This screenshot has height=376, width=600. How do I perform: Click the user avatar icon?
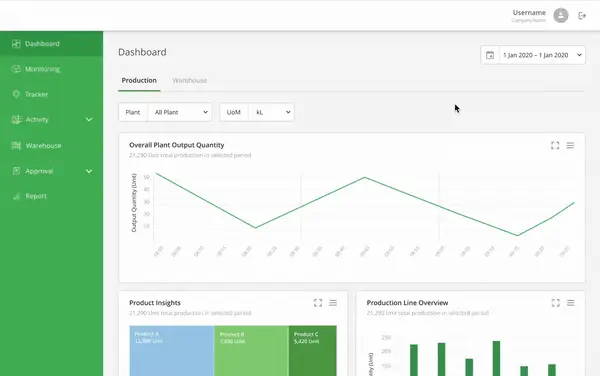tap(561, 16)
